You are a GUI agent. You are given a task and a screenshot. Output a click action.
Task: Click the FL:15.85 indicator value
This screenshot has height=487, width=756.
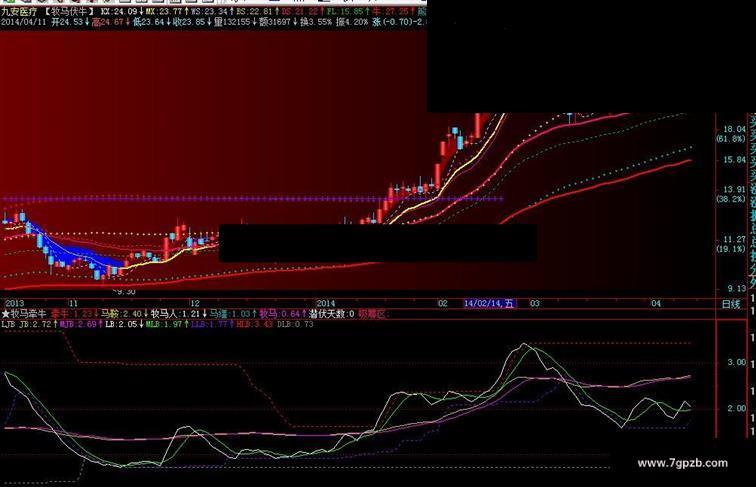click(345, 12)
